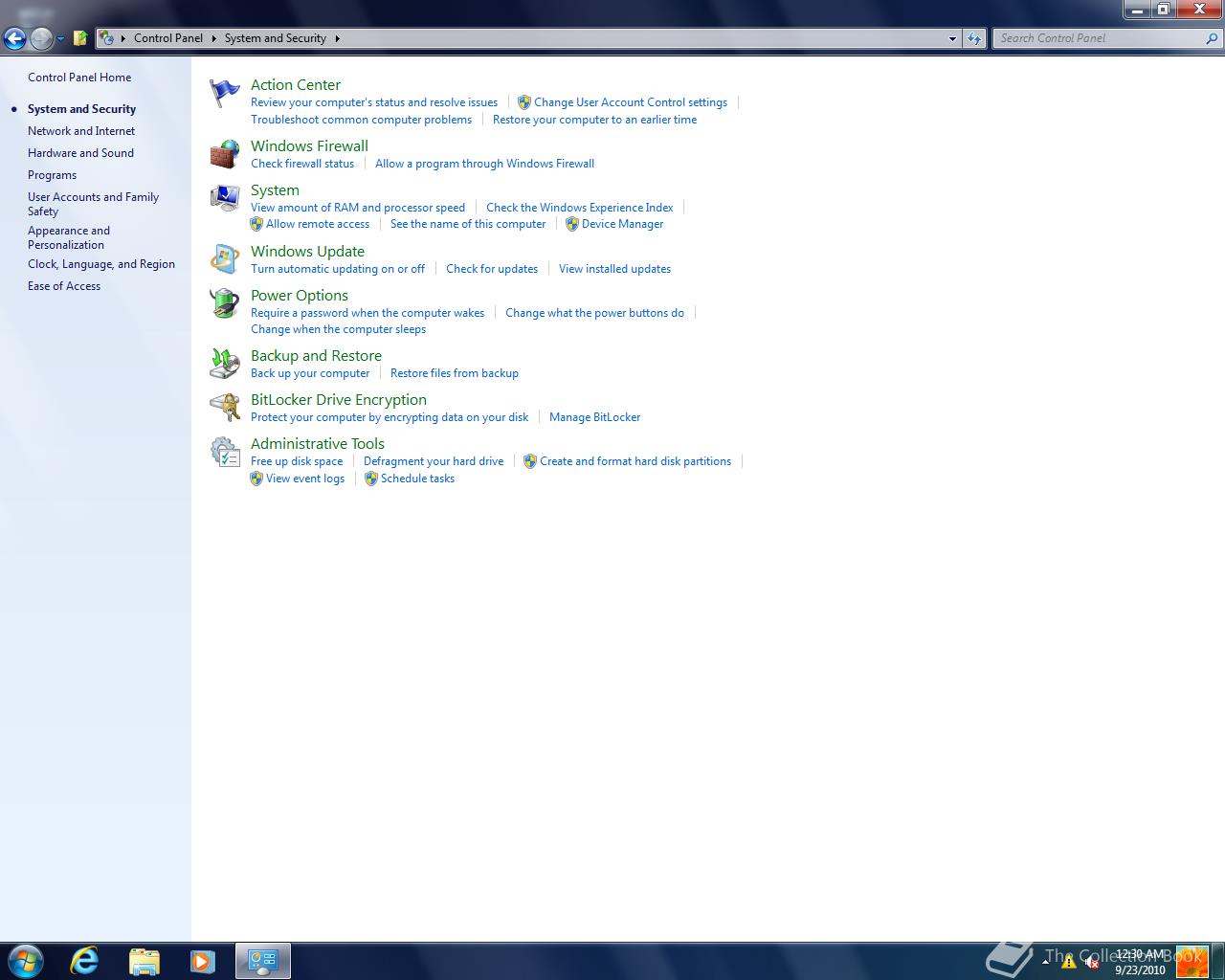Expand the Control Panel breadcrumb arrow
1225x980 pixels.
point(214,38)
